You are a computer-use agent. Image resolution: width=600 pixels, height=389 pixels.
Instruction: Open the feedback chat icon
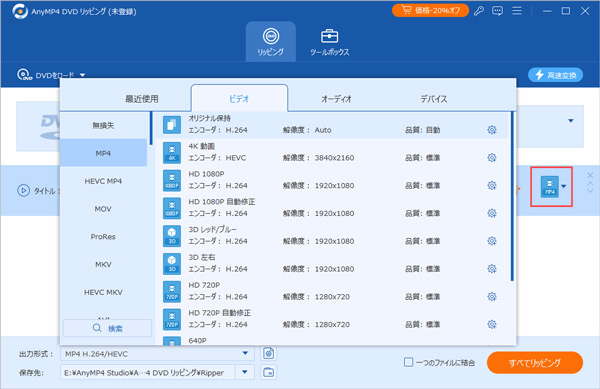(497, 11)
